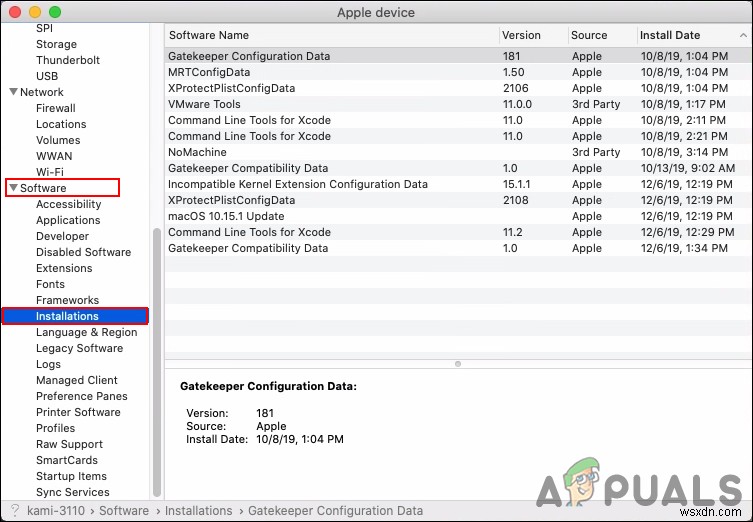Select SPI in the sidebar
Screen dimensions: 753x522
(44, 28)
